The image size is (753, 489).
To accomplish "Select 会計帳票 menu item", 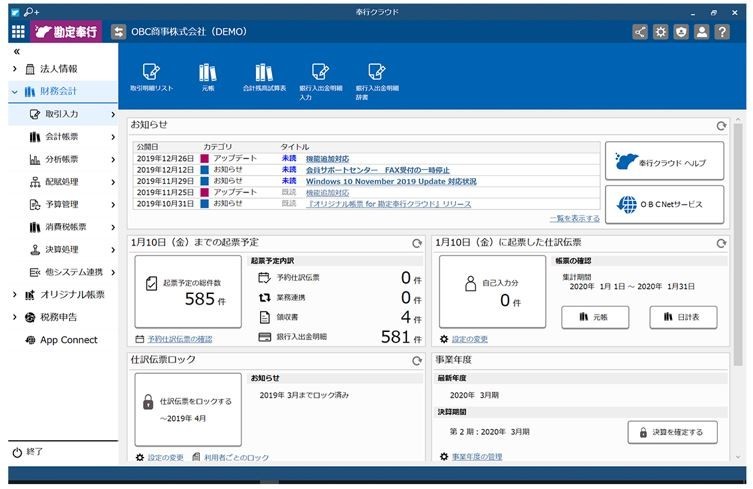I will pyautogui.click(x=63, y=137).
